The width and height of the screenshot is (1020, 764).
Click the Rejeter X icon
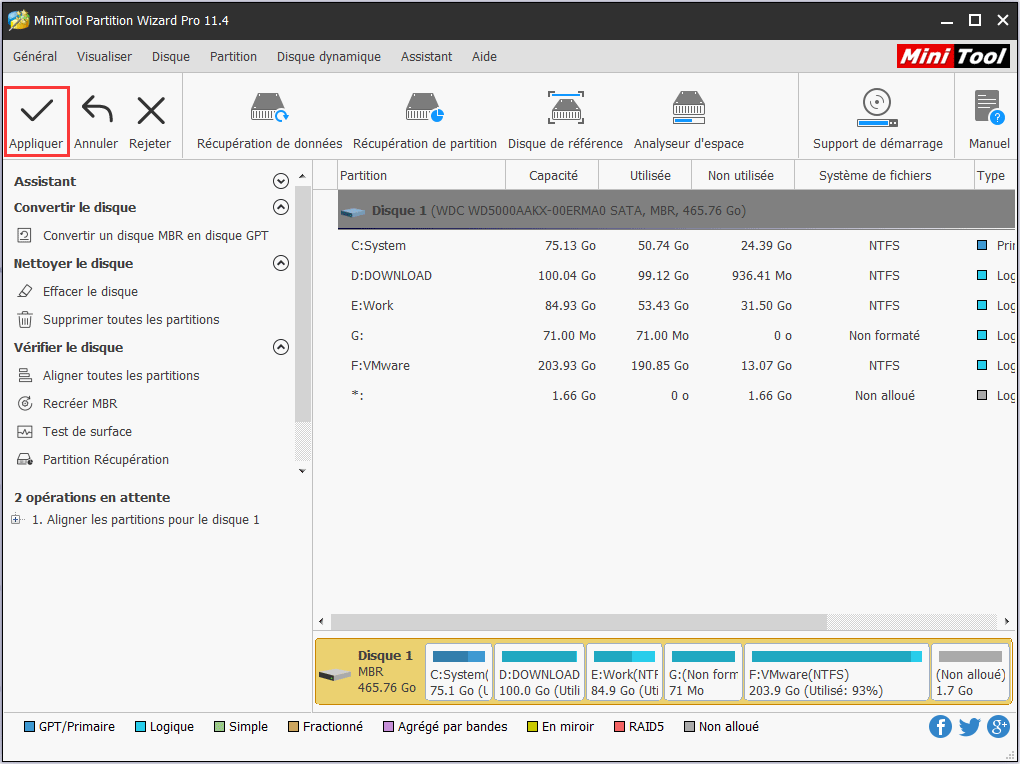(150, 109)
